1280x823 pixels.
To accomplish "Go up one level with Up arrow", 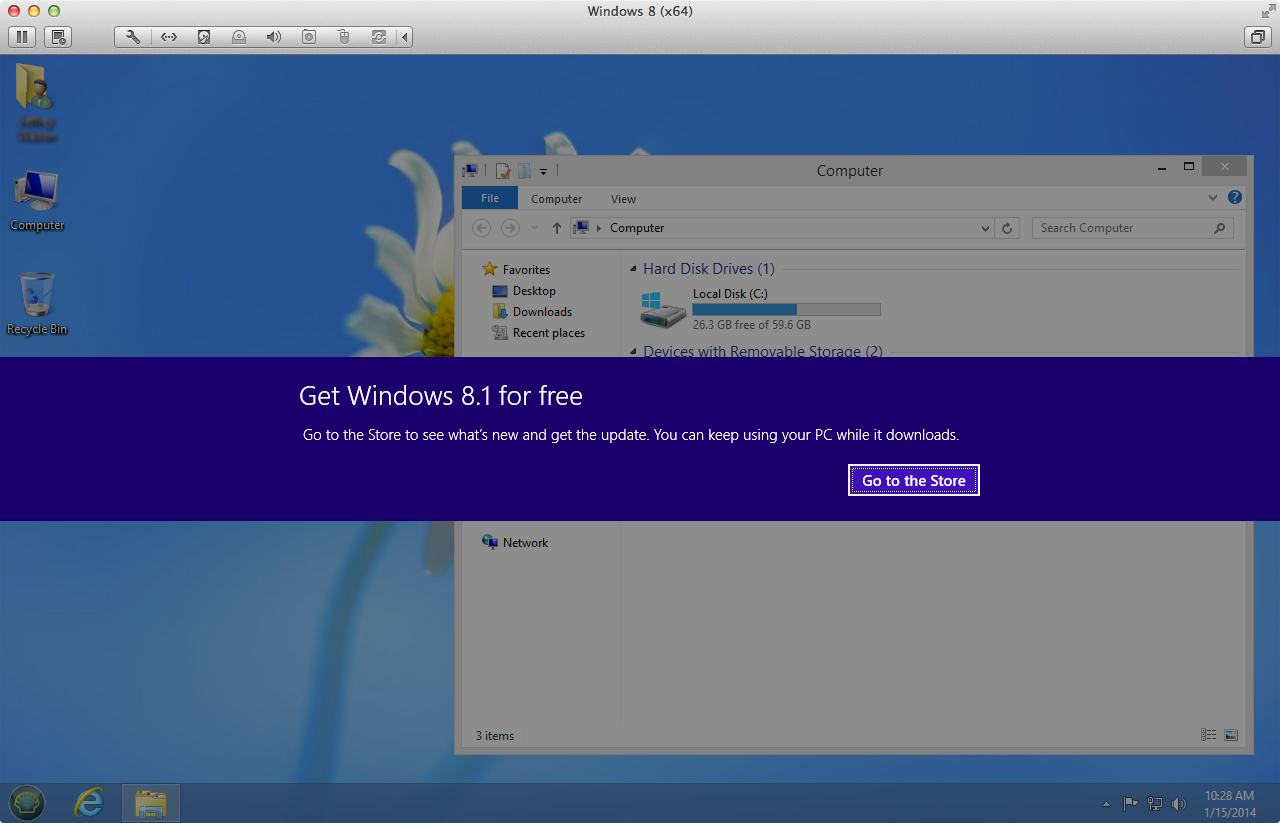I will click(557, 228).
